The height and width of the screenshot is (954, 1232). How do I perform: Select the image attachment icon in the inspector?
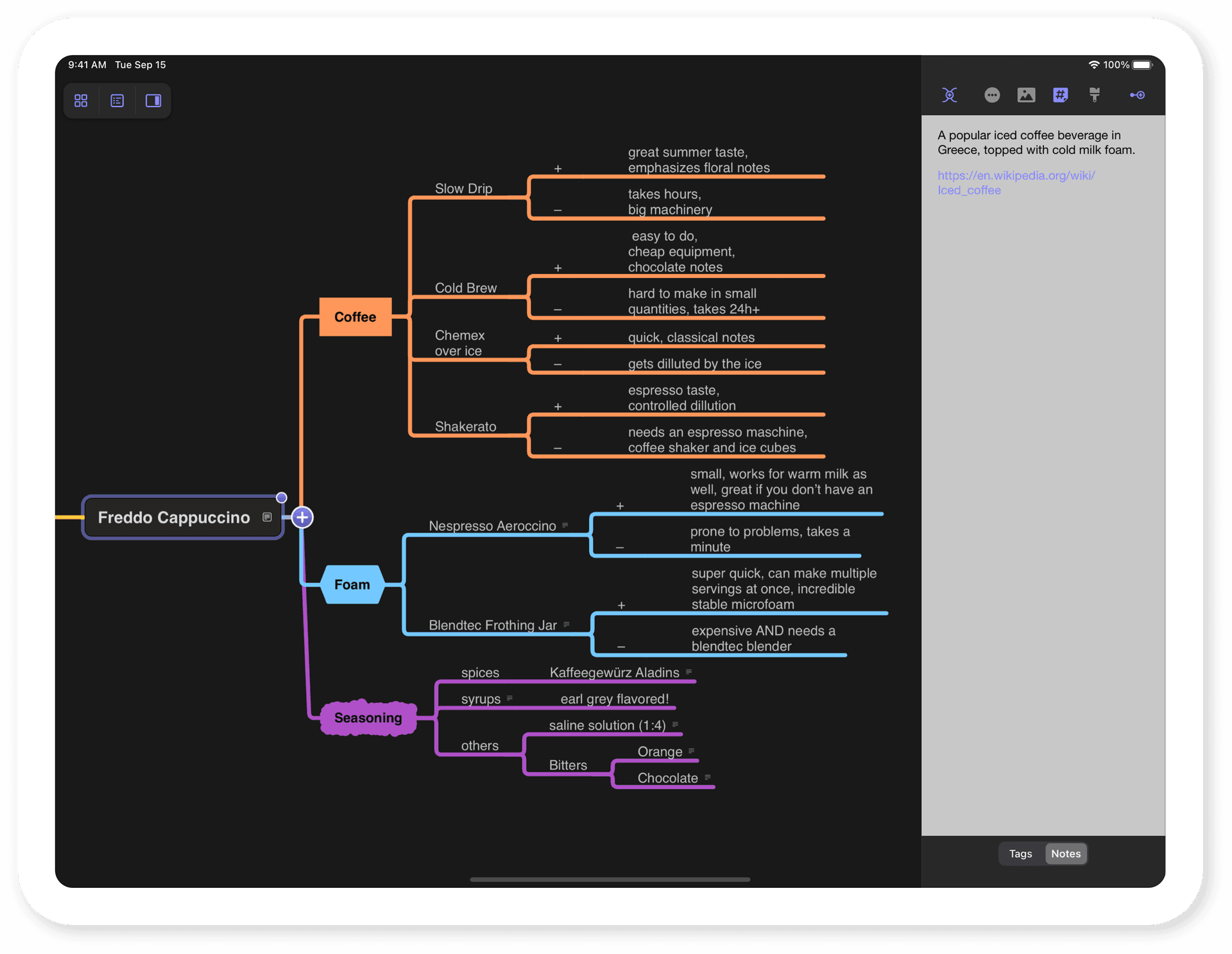click(x=1027, y=95)
